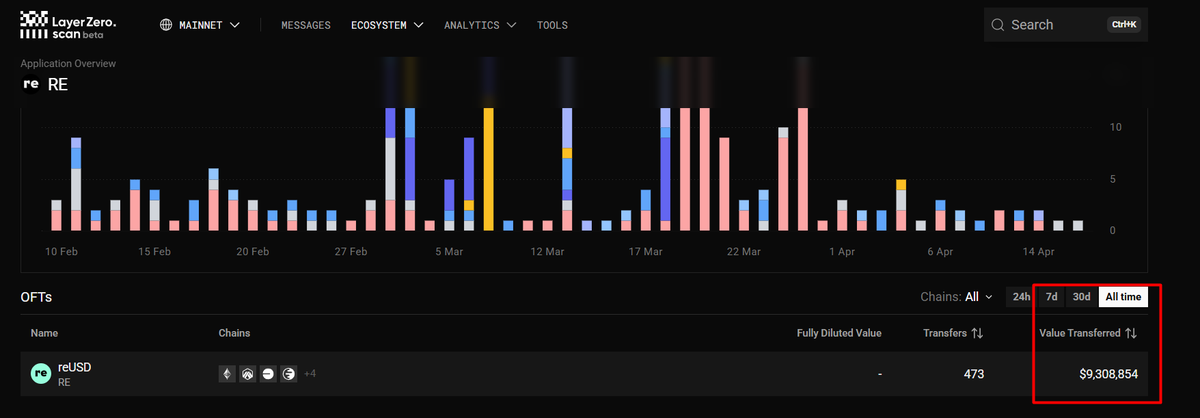The image size is (1200, 418).
Task: Click the Name column header
Action: tap(45, 333)
